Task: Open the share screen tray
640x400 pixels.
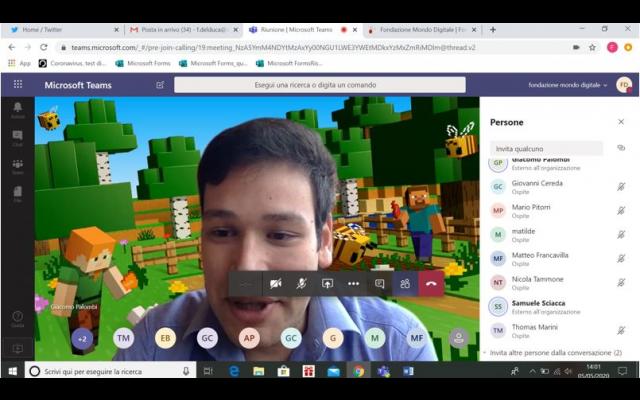Action: pos(327,283)
